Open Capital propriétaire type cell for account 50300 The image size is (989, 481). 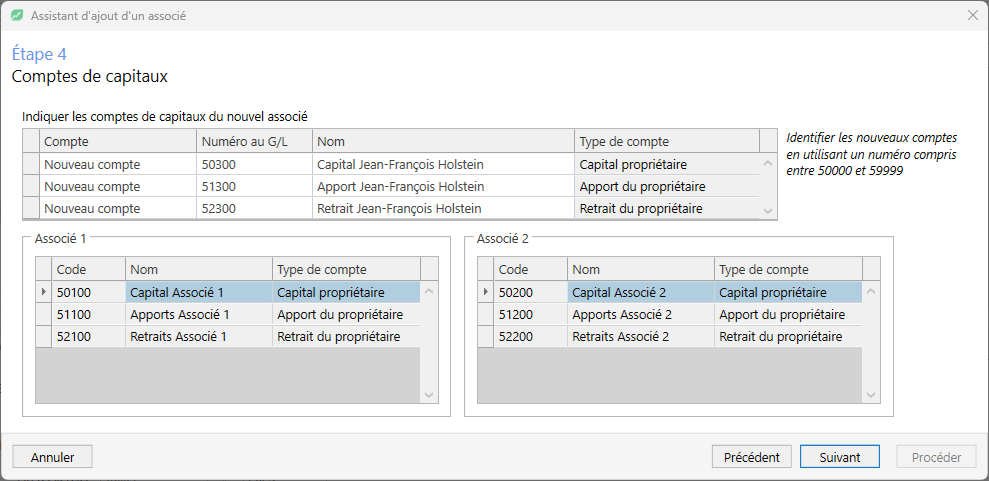click(x=667, y=165)
